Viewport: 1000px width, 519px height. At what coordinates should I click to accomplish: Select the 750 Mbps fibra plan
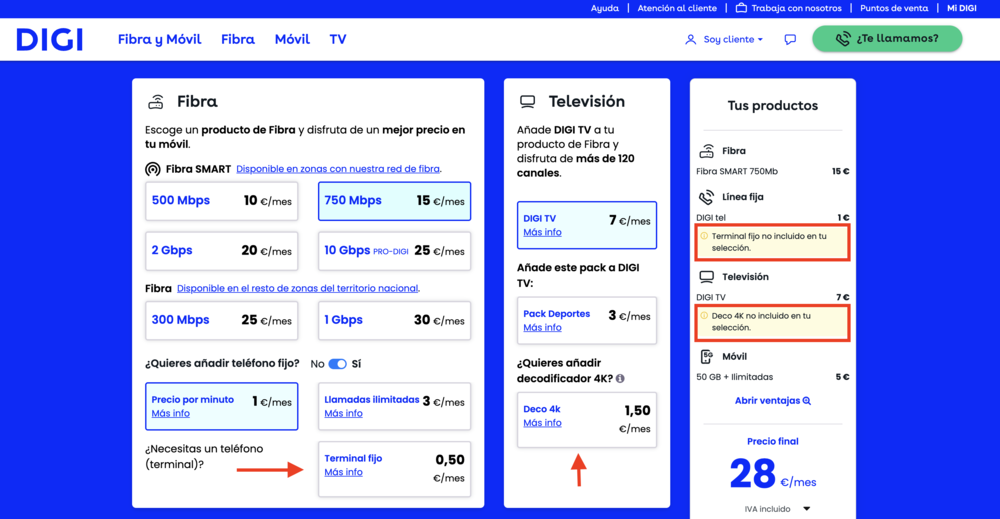[x=394, y=201]
